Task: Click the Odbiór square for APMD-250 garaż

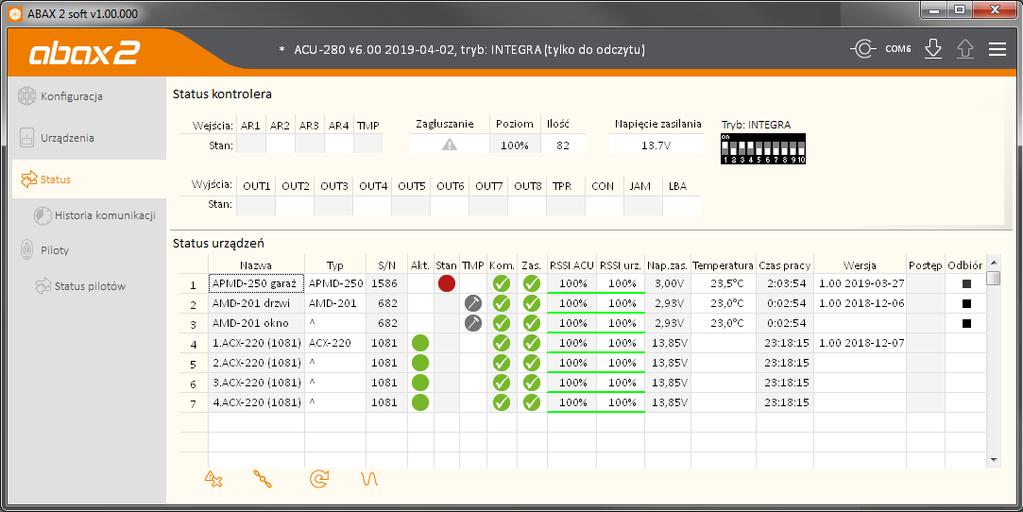Action: click(966, 284)
